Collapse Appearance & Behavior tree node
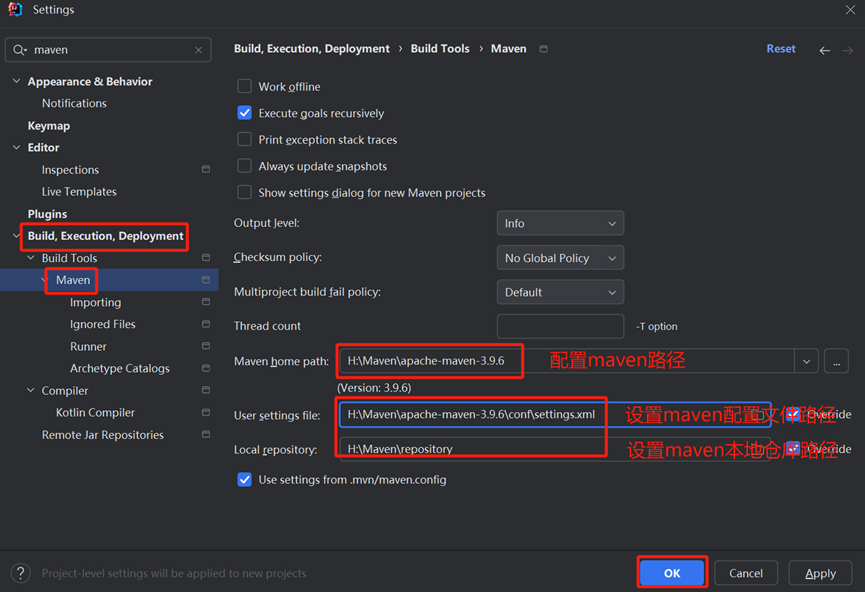 pyautogui.click(x=17, y=81)
